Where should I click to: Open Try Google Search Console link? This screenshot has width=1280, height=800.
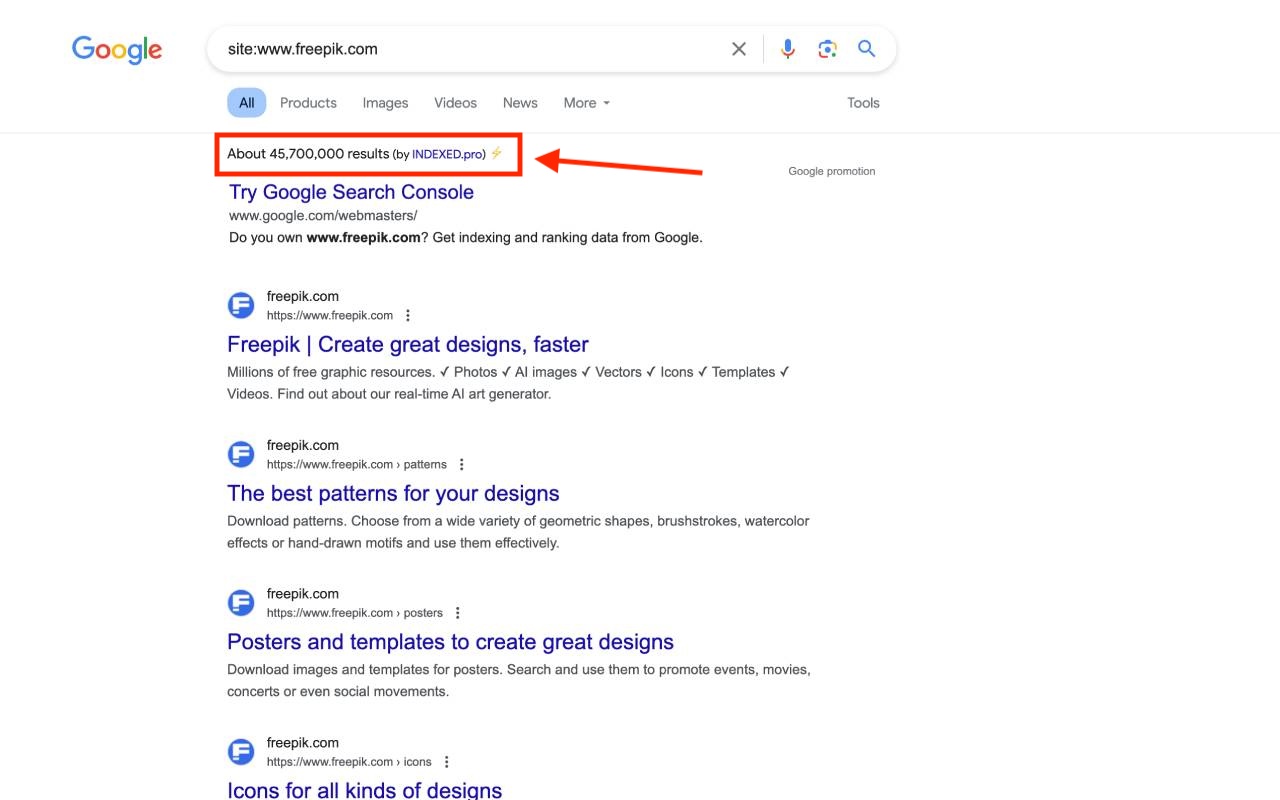[x=351, y=192]
